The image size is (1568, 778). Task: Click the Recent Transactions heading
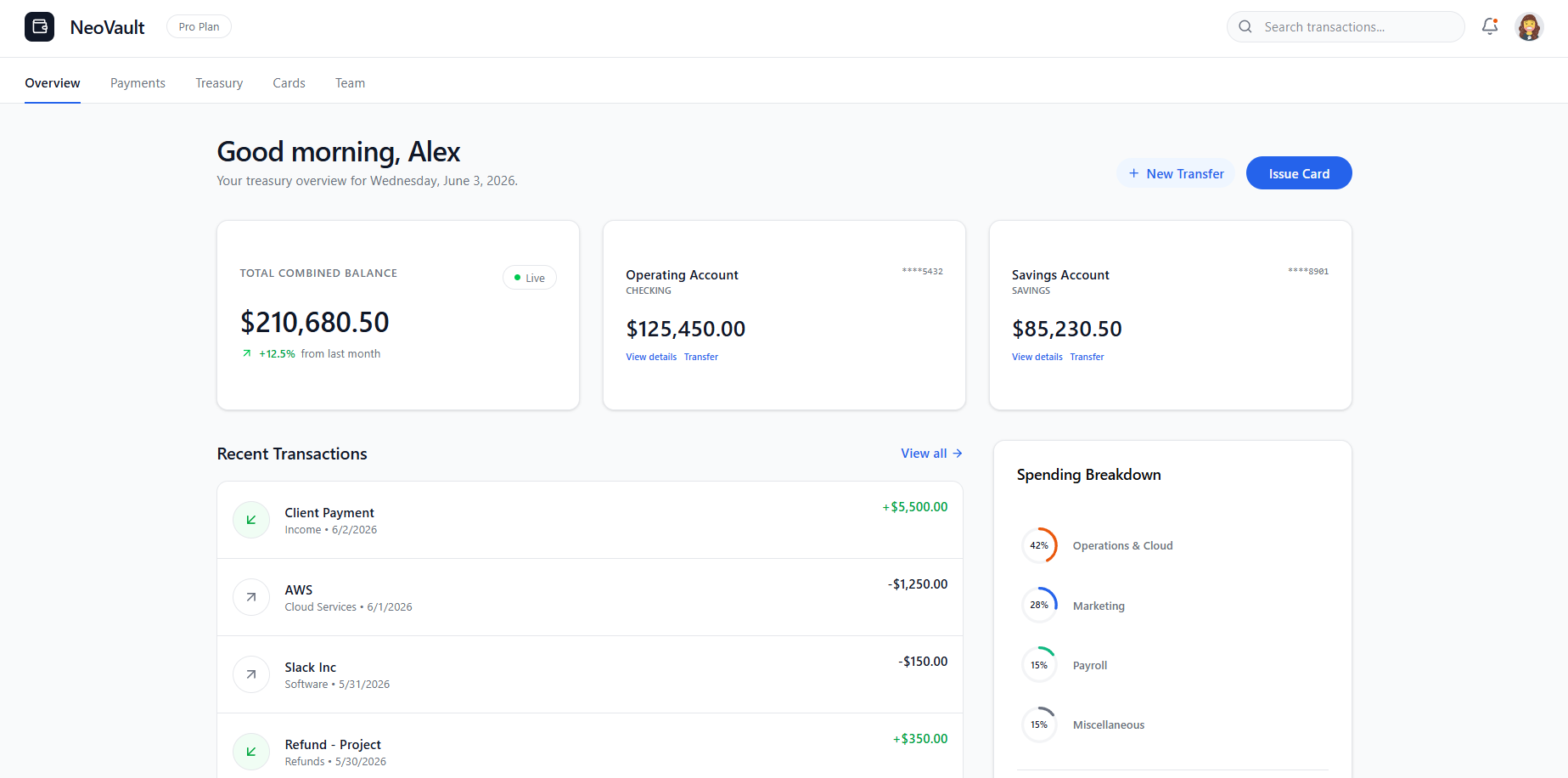coord(292,454)
